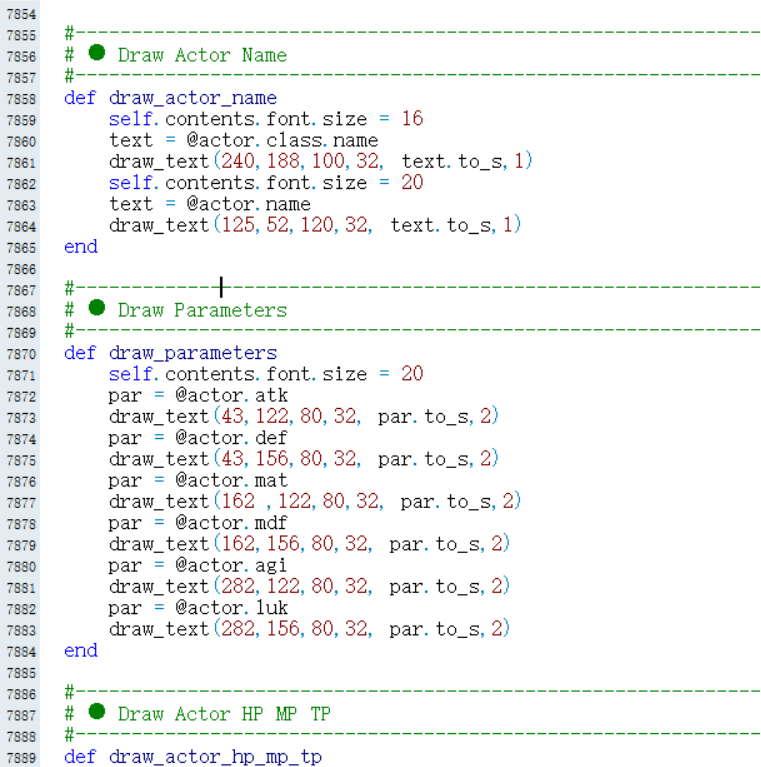The height and width of the screenshot is (767, 761).
Task: Click 'def draw_parameters' definition
Action: click(x=170, y=353)
